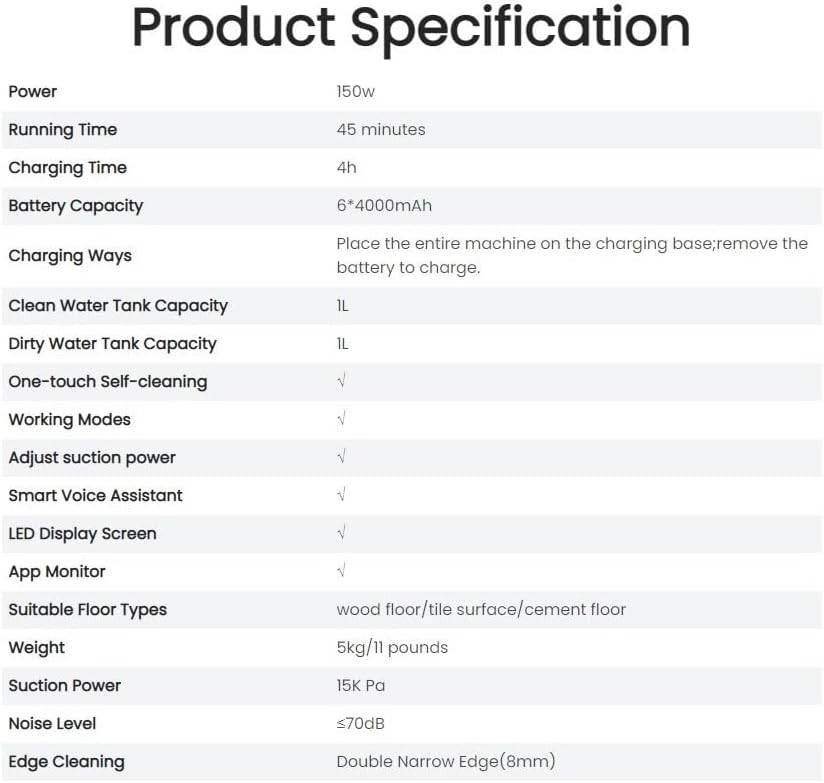
Task: Click the Power row label
Action: coord(33,91)
